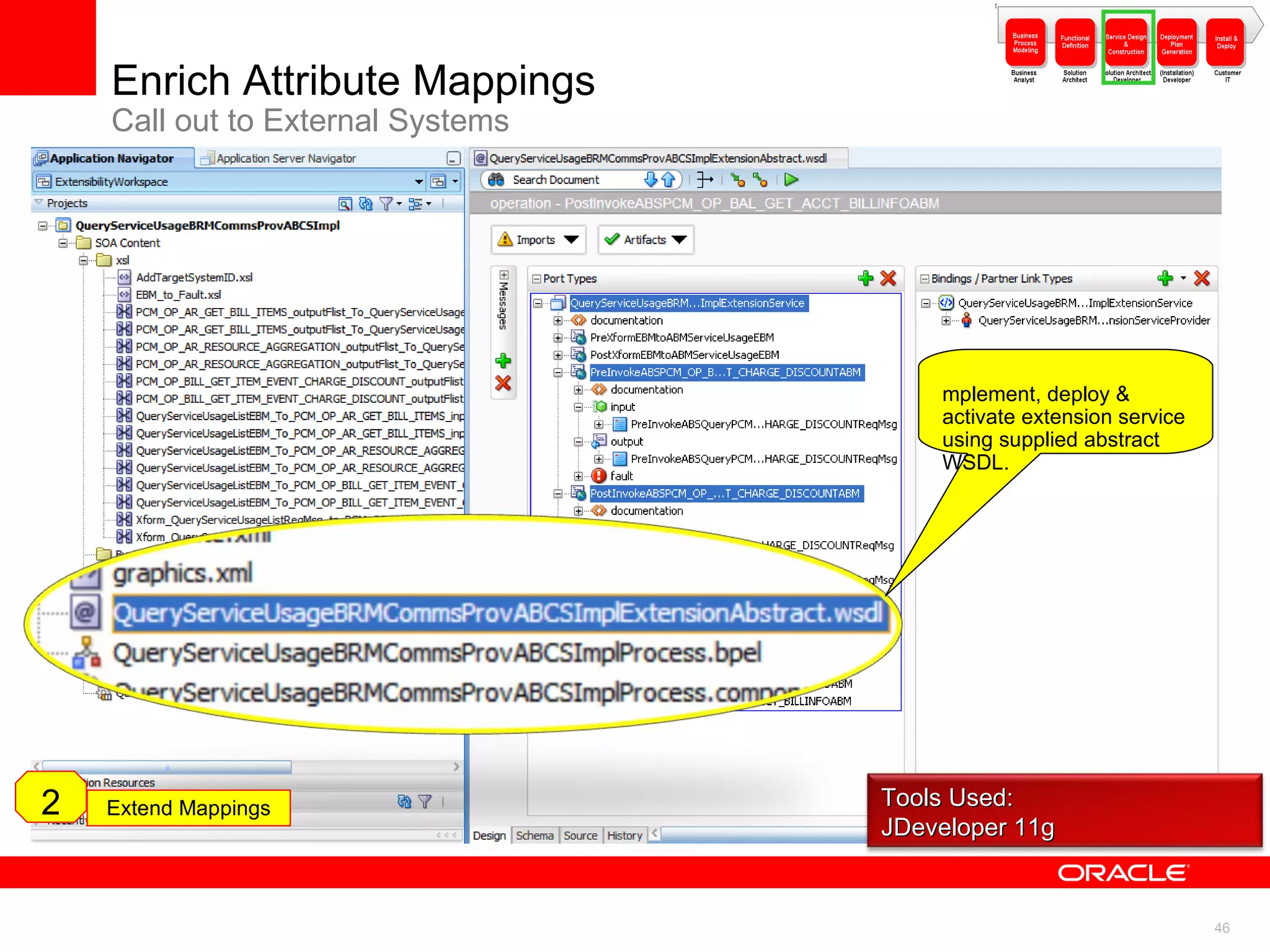Image resolution: width=1270 pixels, height=952 pixels.
Task: Select the input node
Action: coord(623,407)
